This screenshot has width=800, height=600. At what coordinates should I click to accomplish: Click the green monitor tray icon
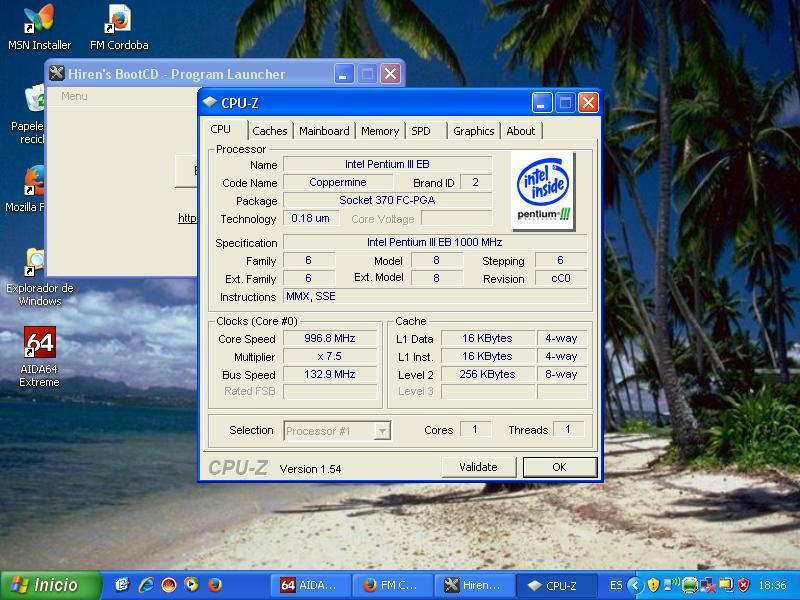pyautogui.click(x=689, y=585)
